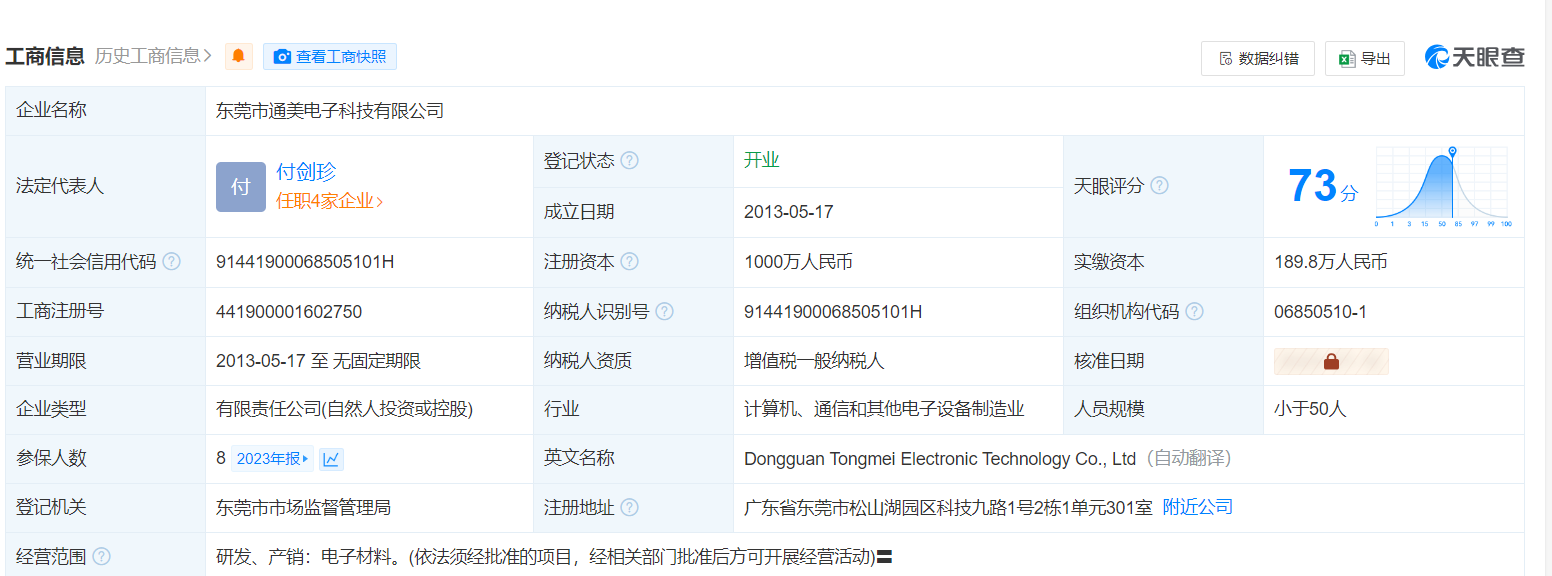Viewport: 1552px width, 576px height.
Task: Click the lock icon in 核准日期 row
Action: pos(1331,361)
